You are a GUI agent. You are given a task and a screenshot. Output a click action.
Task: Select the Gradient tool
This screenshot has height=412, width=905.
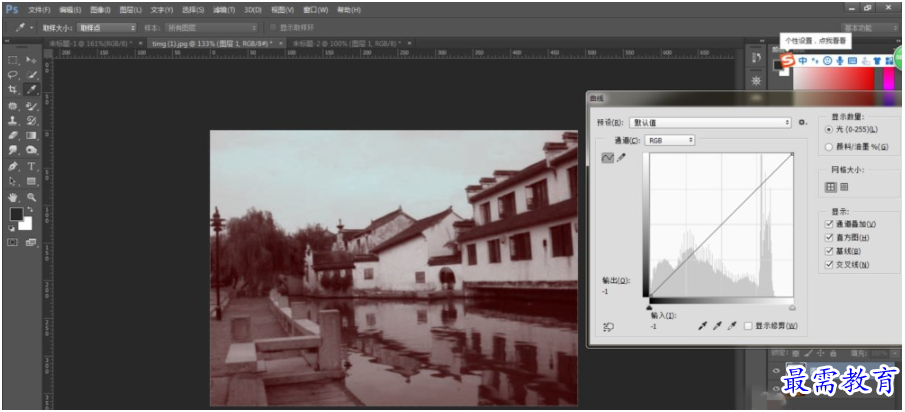coord(31,136)
